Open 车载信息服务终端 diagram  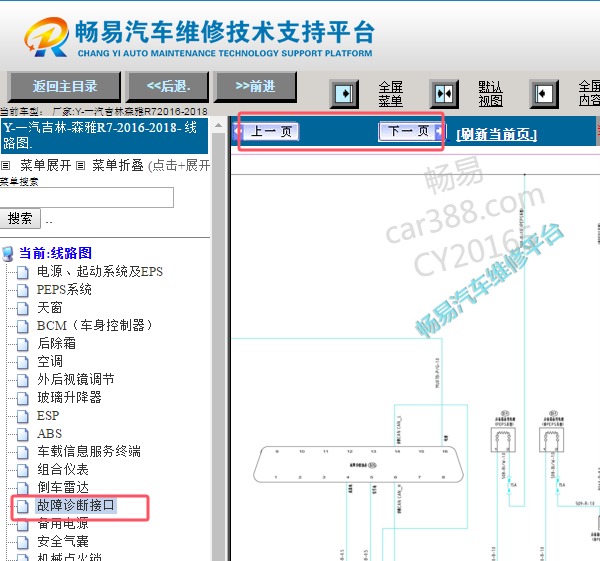click(89, 451)
